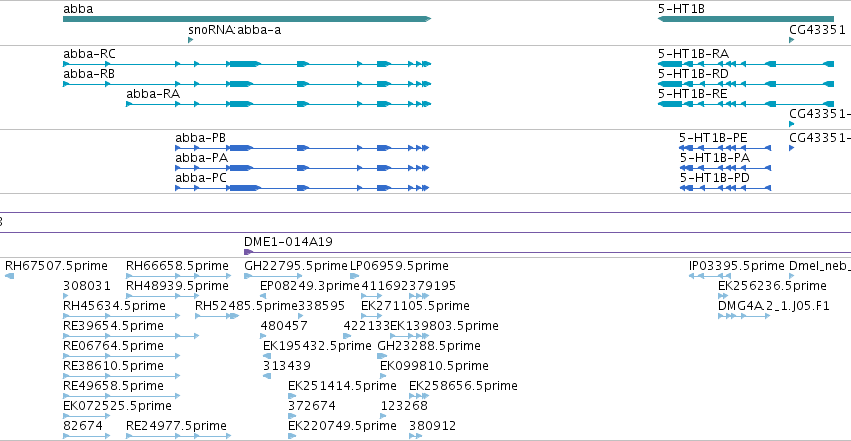Select the abba-RC transcript feature
Image resolution: width=851 pixels, height=441 pixels.
[x=247, y=64]
